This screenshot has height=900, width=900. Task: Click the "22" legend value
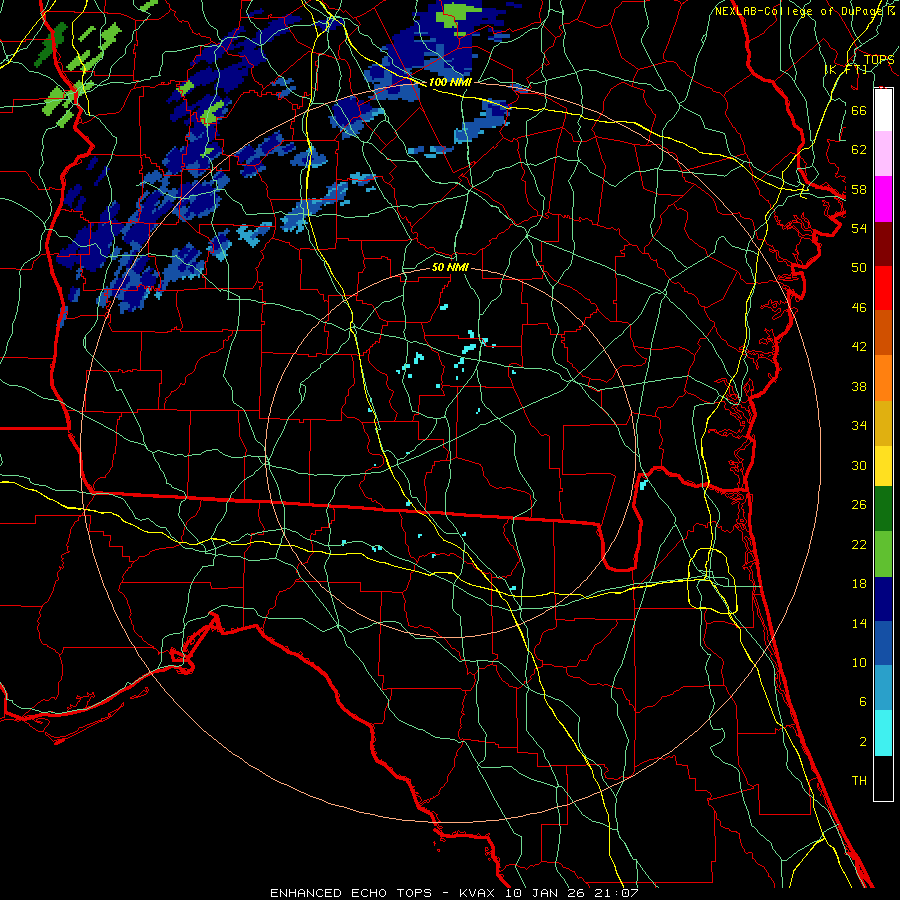point(859,544)
